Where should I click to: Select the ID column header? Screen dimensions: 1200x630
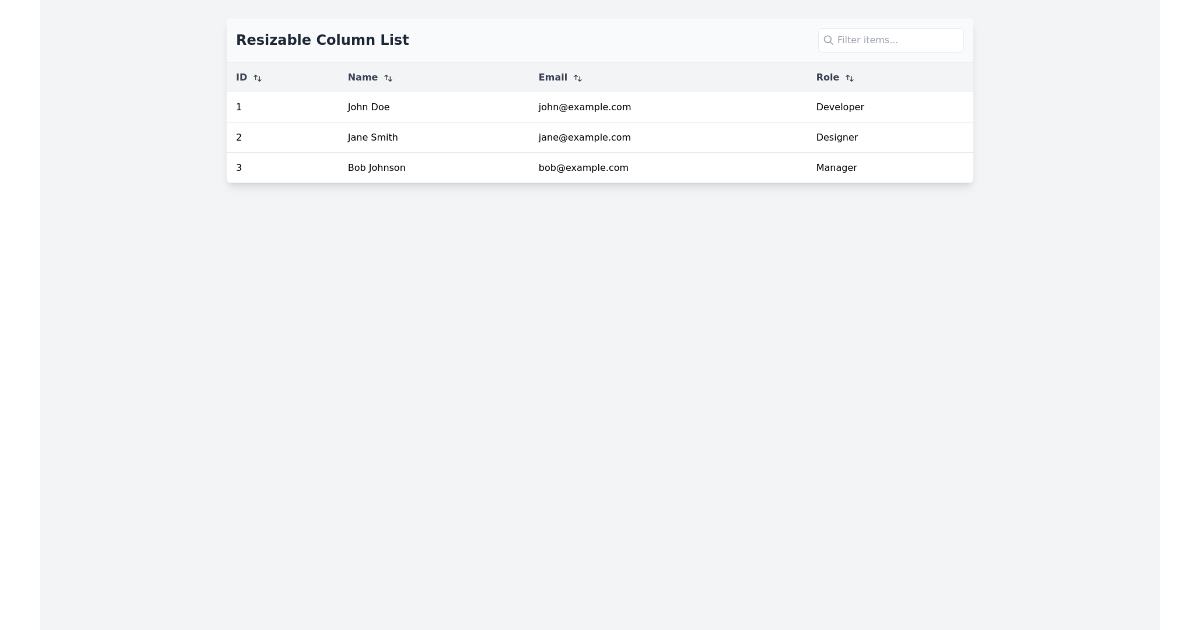point(240,77)
